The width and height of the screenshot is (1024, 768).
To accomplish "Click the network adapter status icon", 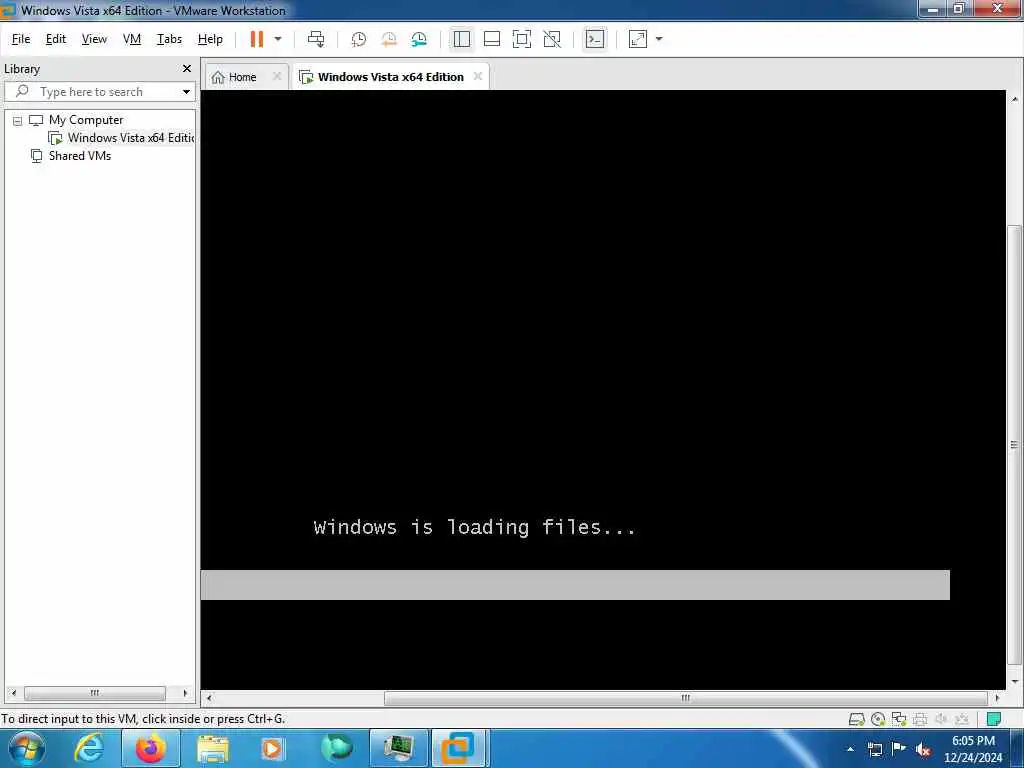I will click(899, 719).
